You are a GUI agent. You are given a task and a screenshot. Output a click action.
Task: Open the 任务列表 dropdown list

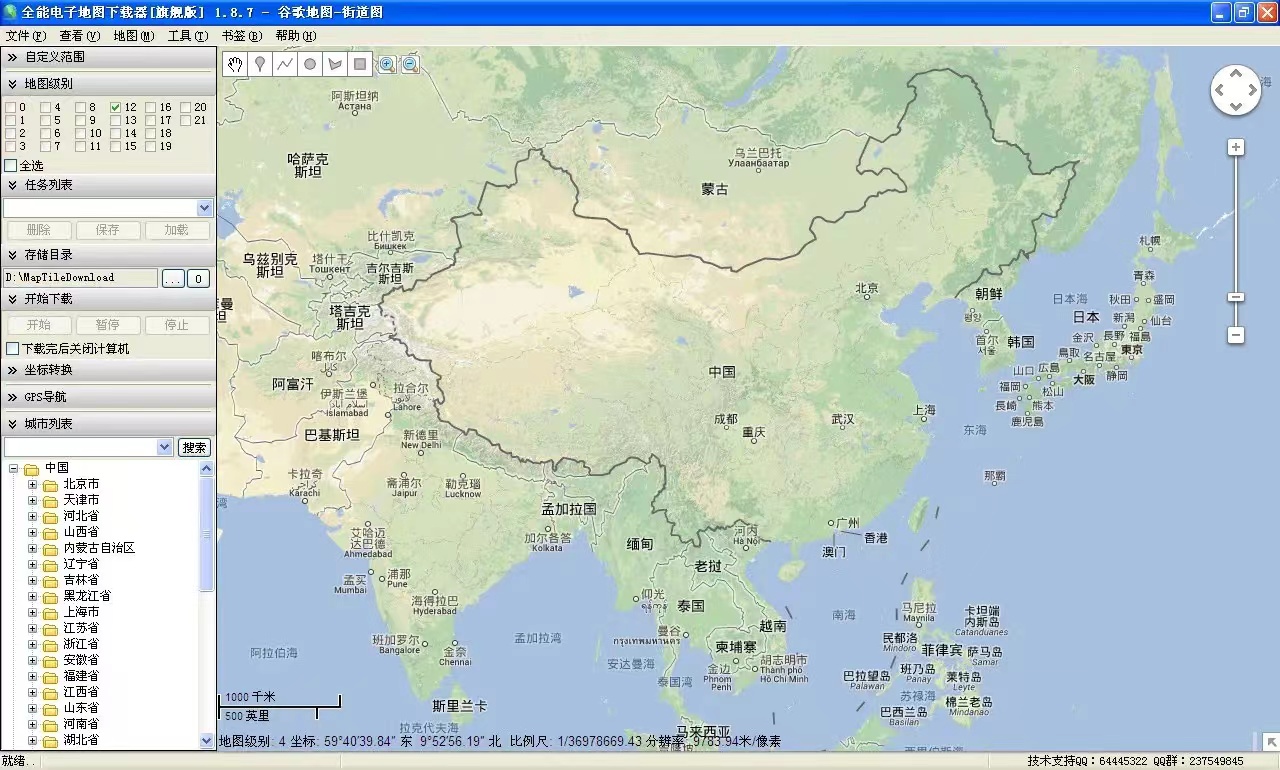[205, 207]
